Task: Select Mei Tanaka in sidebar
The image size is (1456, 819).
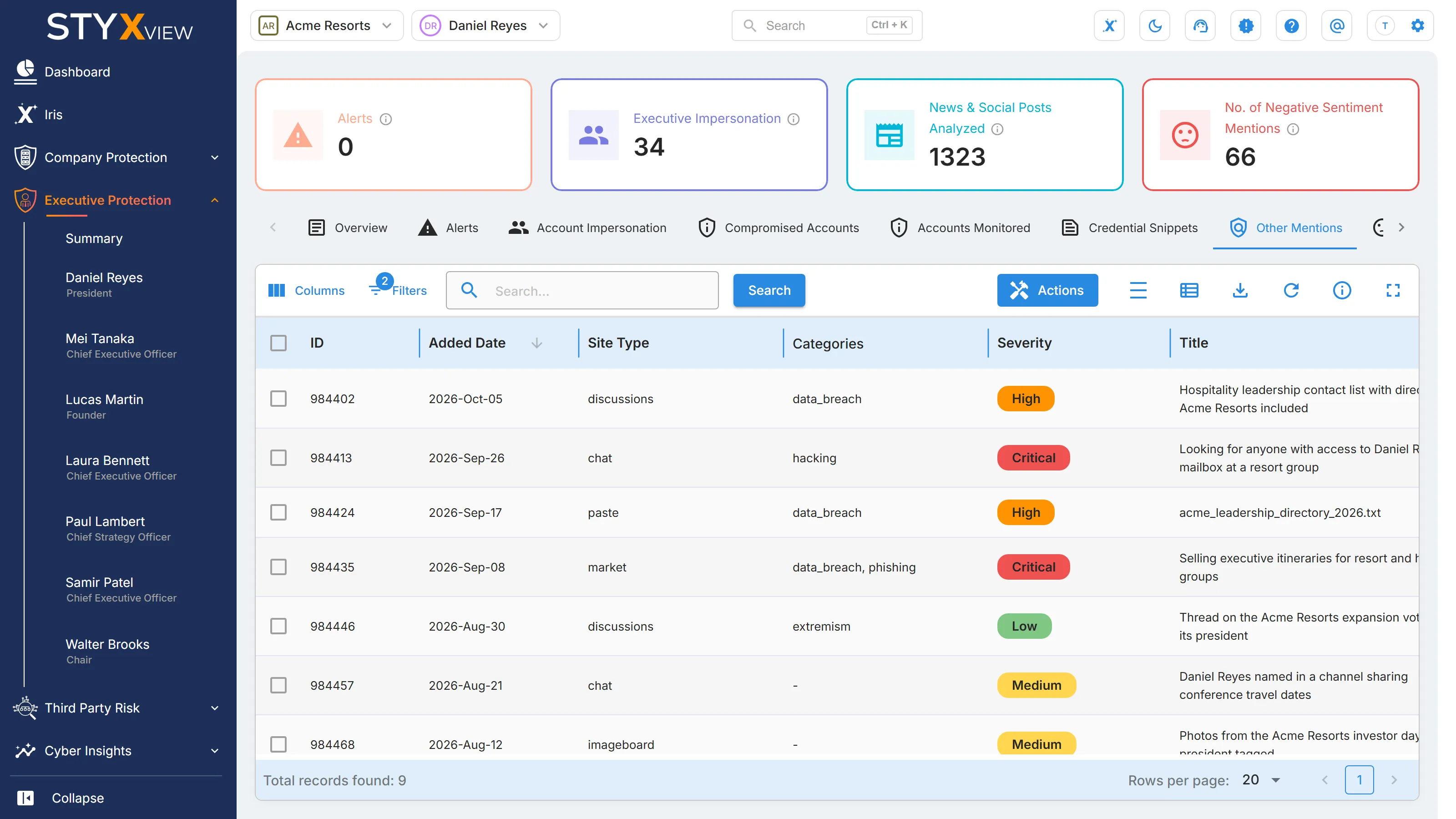Action: click(x=121, y=345)
